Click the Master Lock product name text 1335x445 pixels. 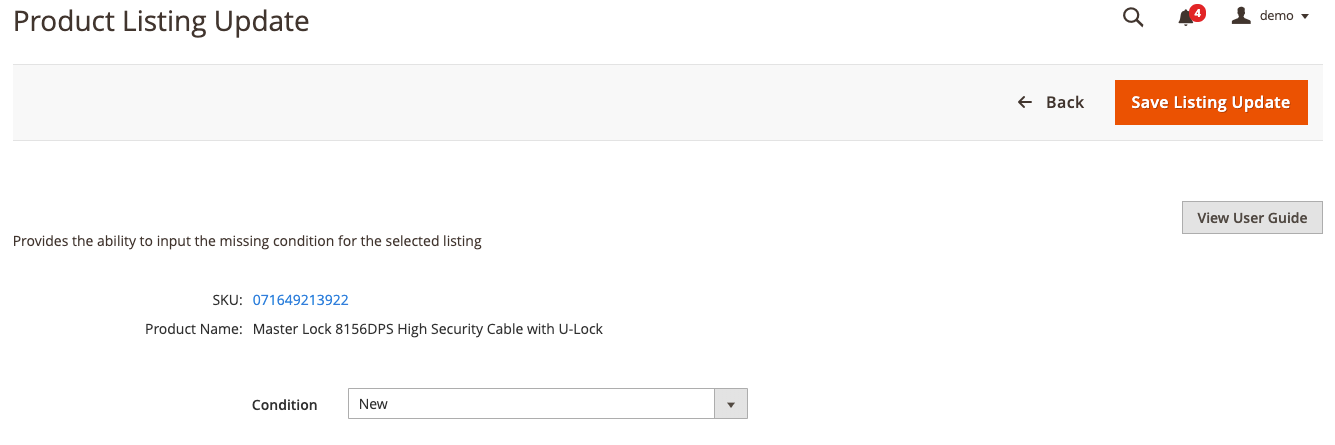[x=428, y=328]
